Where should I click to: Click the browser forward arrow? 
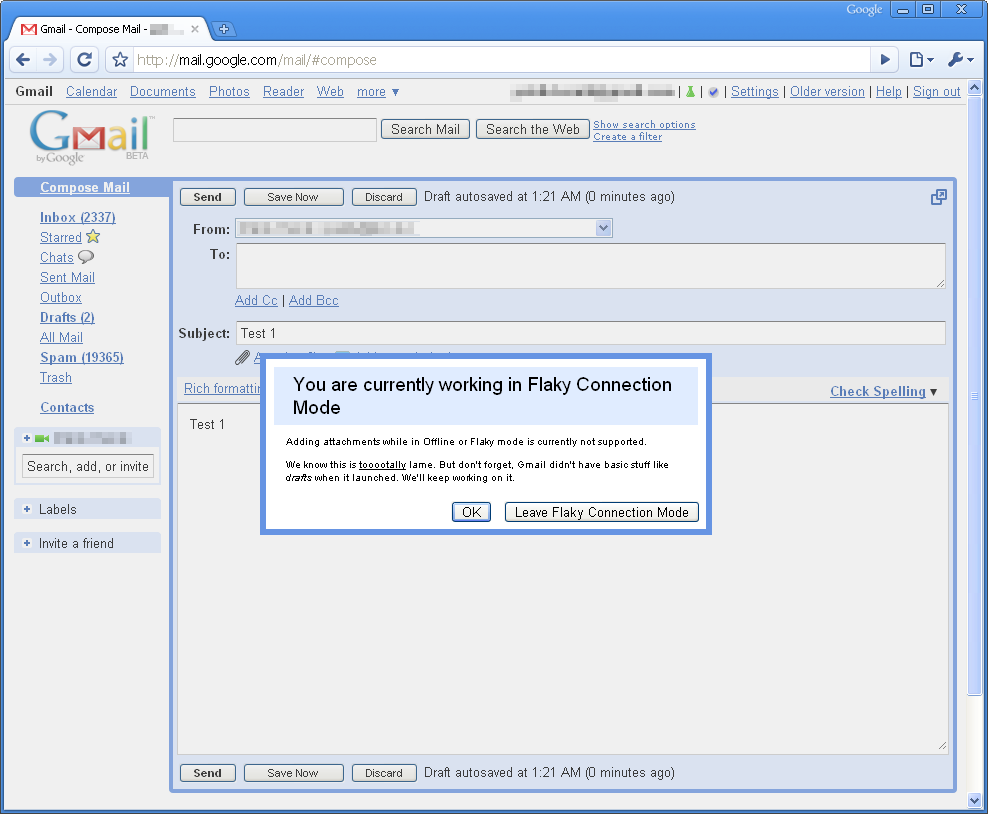click(50, 60)
